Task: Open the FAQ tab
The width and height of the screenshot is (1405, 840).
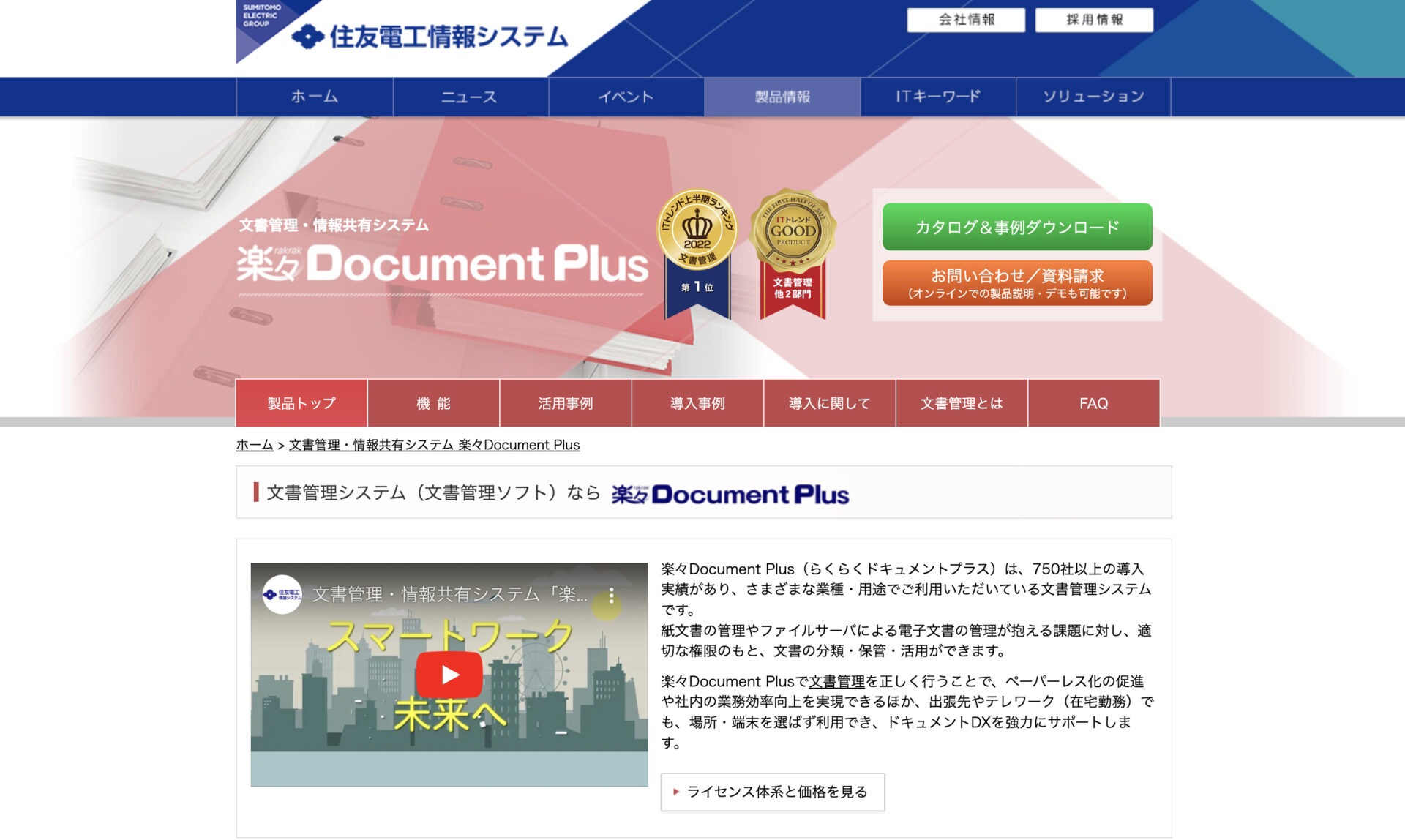Action: pos(1093,403)
